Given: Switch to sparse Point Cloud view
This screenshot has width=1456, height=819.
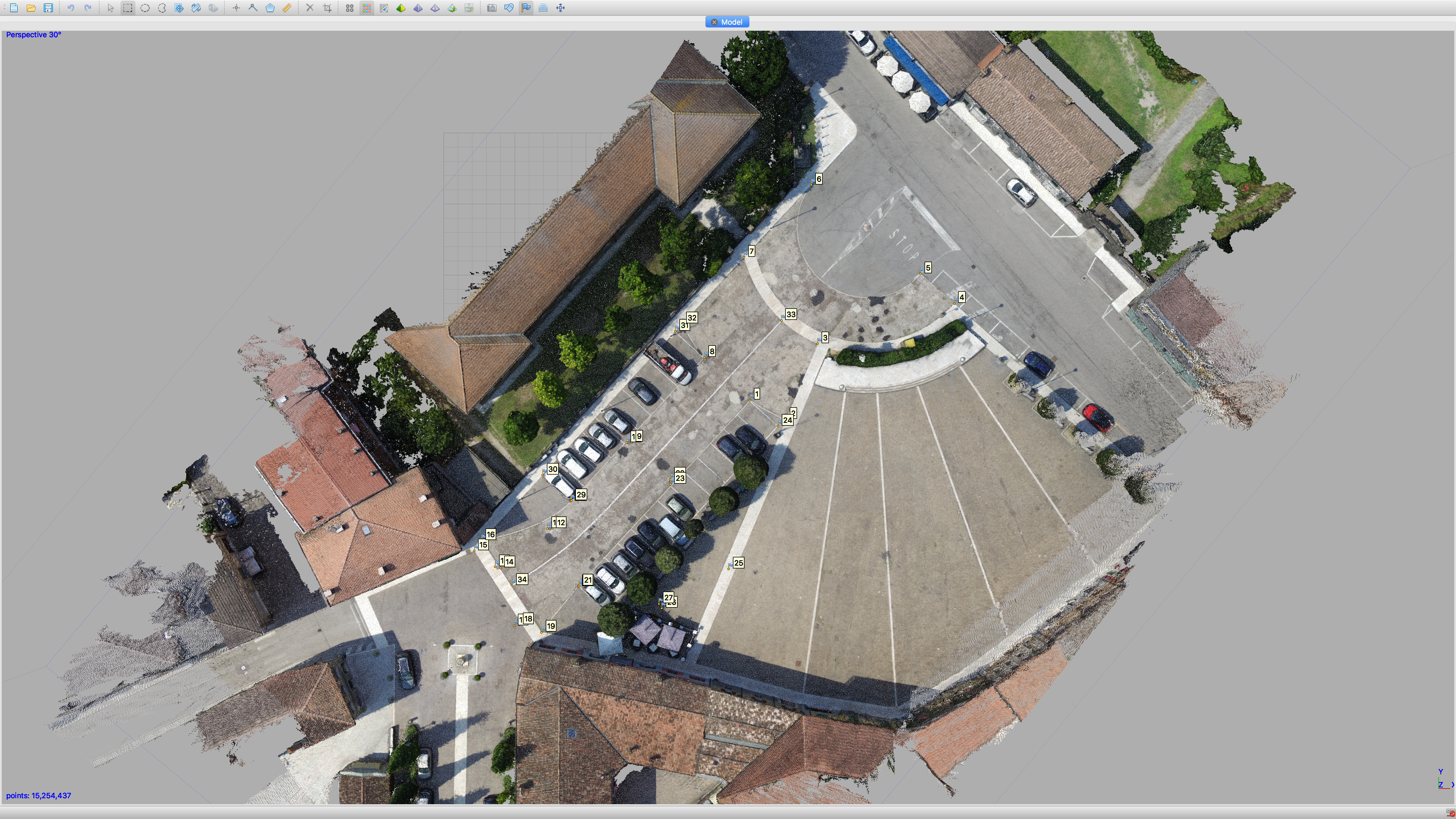Looking at the screenshot, I should 350,8.
